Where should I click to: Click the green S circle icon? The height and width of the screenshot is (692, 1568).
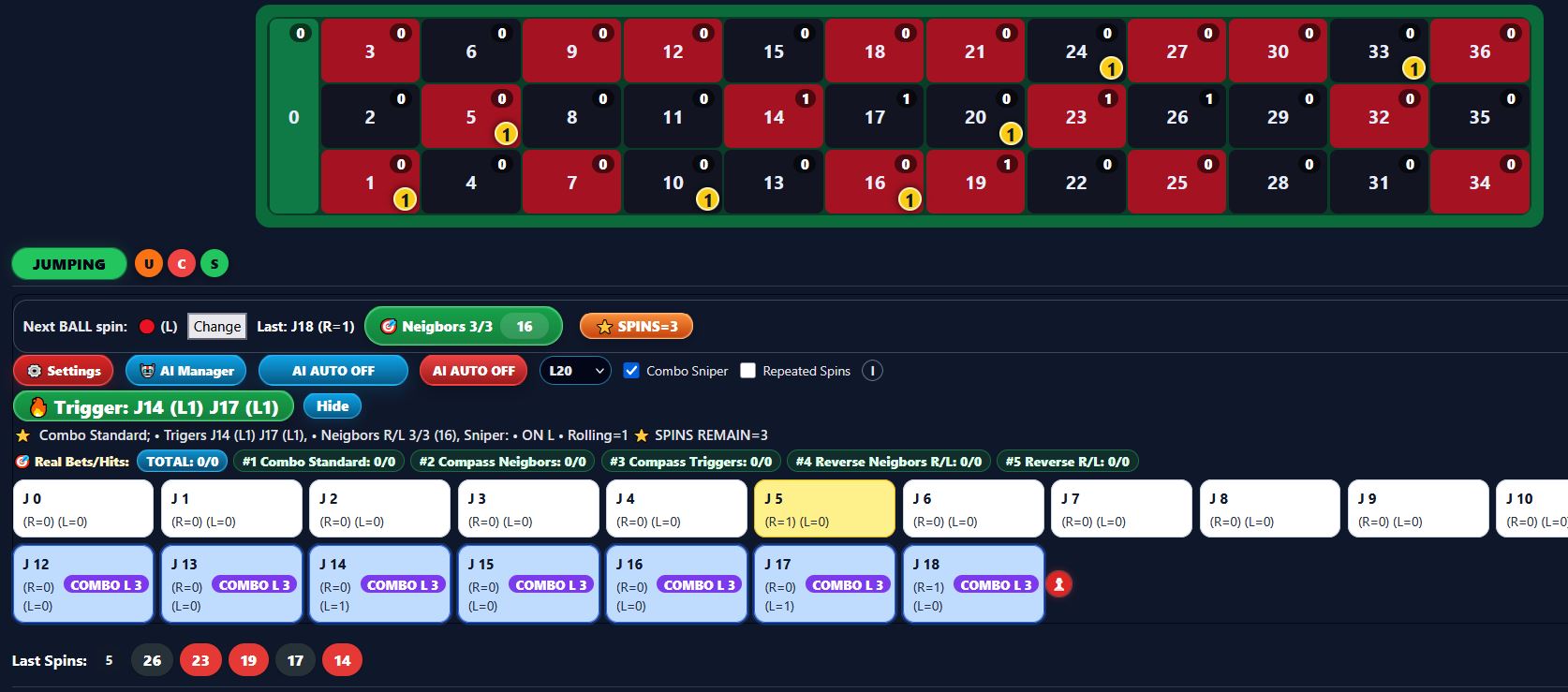214,264
